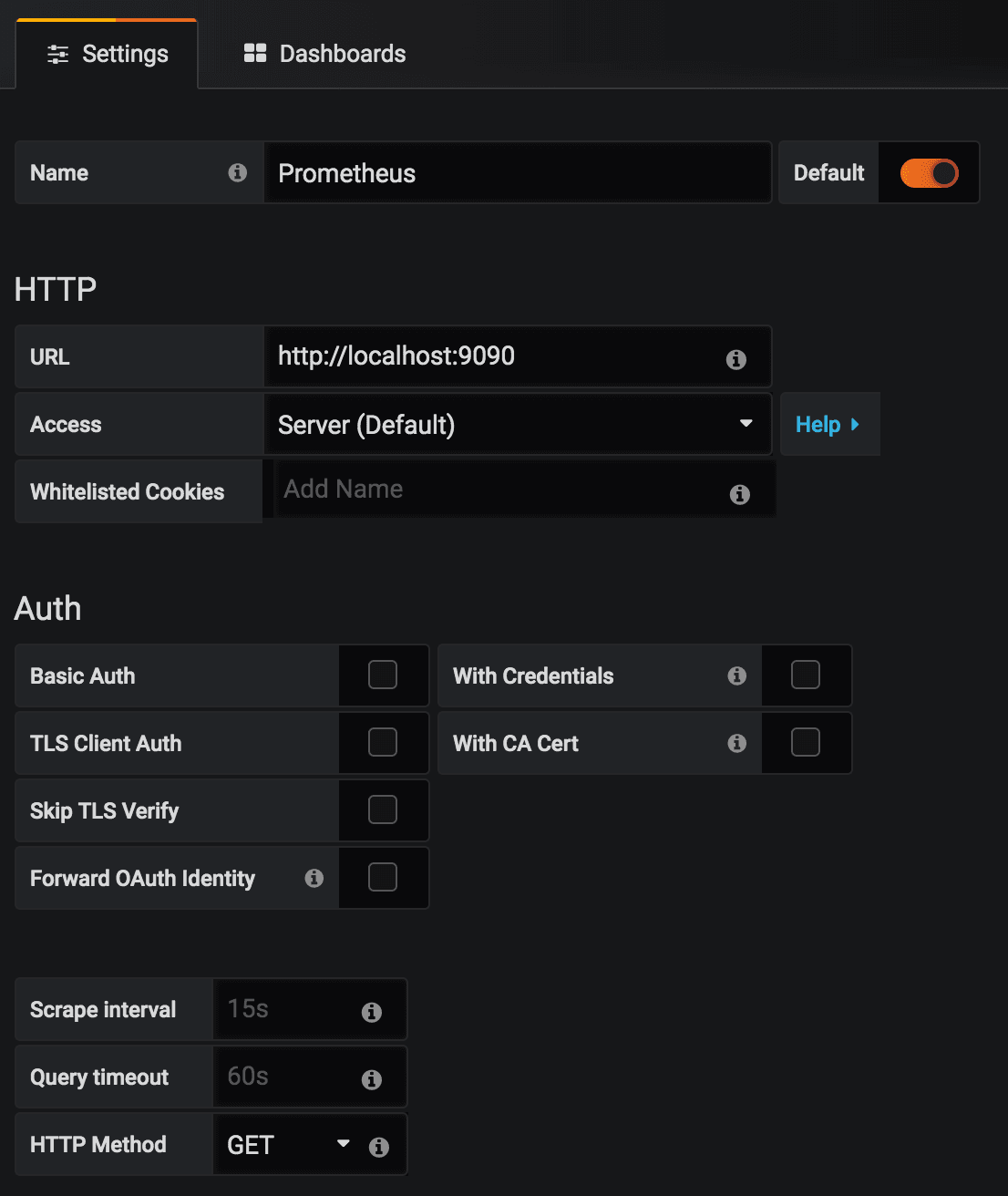Check the Skip TLS Verify box
Image resolution: width=1008 pixels, height=1196 pixels.
click(x=383, y=809)
